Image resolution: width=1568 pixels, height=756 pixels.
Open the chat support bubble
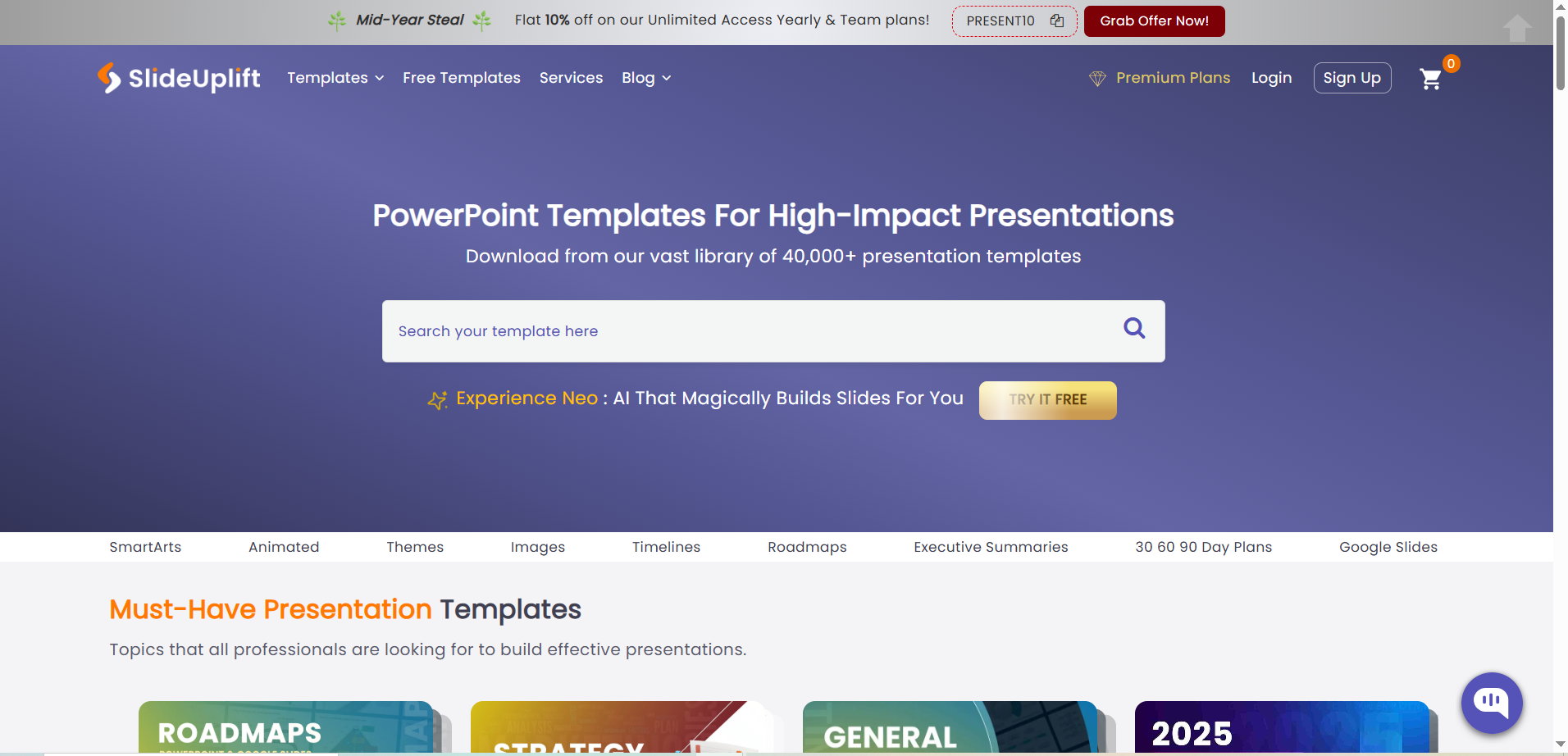click(1492, 703)
